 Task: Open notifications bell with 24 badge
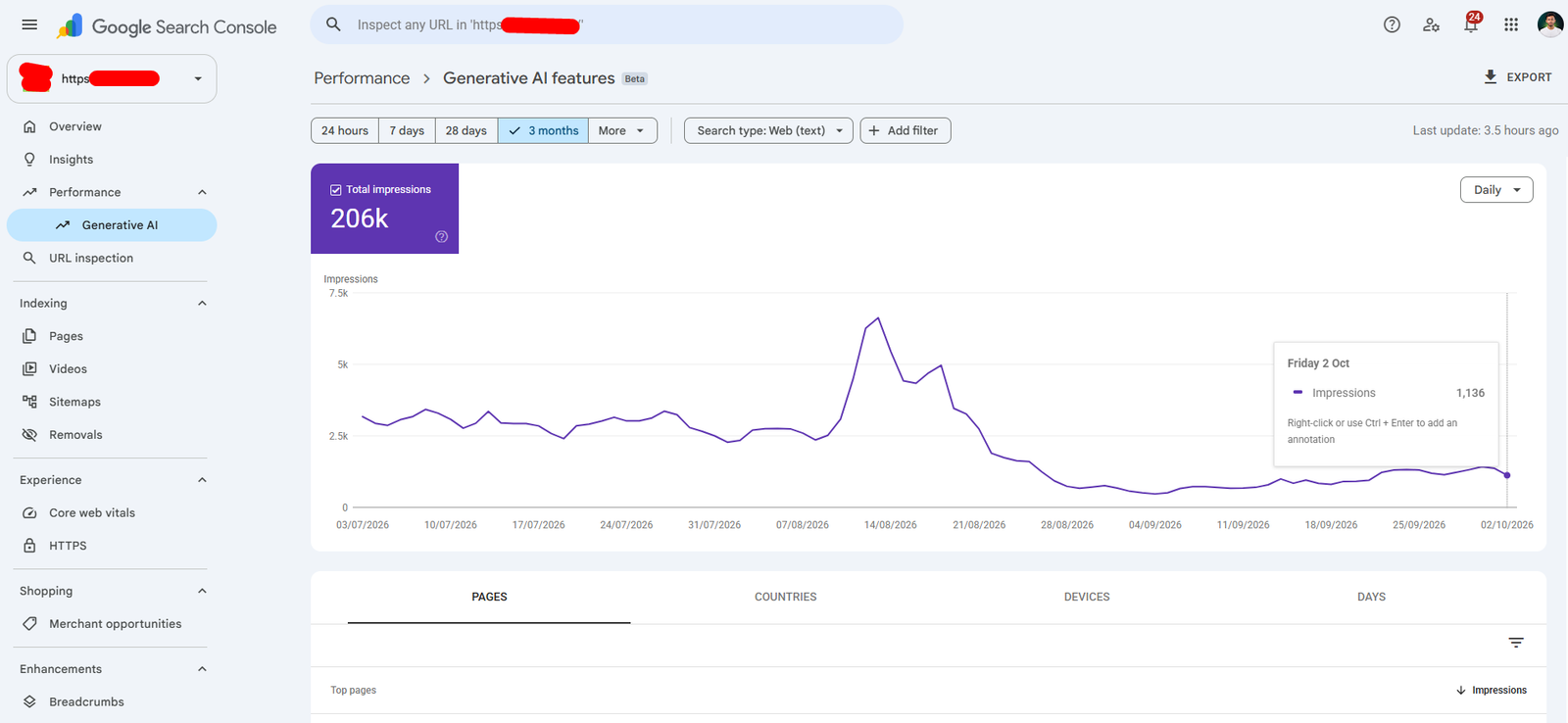click(1472, 24)
